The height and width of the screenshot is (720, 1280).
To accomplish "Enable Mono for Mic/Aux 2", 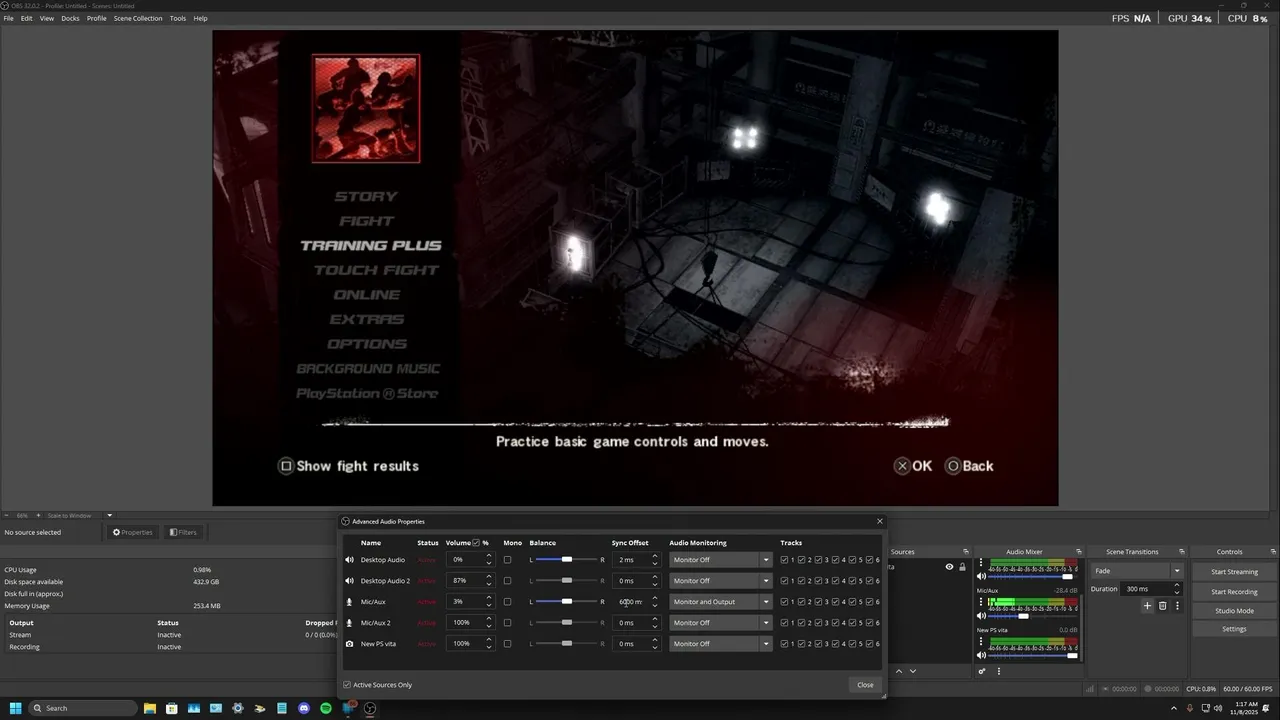I will click(x=507, y=623).
